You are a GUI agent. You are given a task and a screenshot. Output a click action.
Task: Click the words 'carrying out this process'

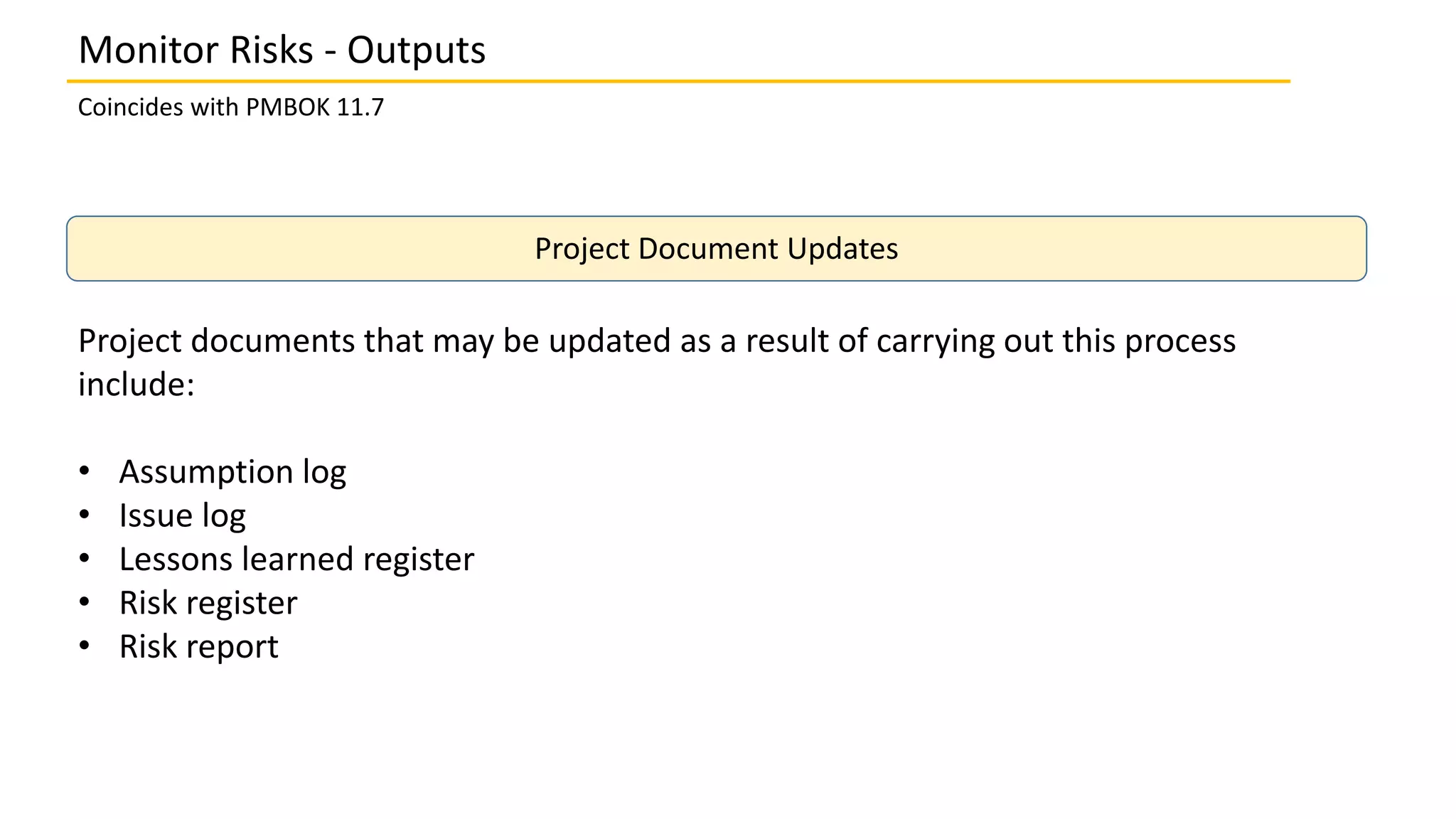(1056, 341)
